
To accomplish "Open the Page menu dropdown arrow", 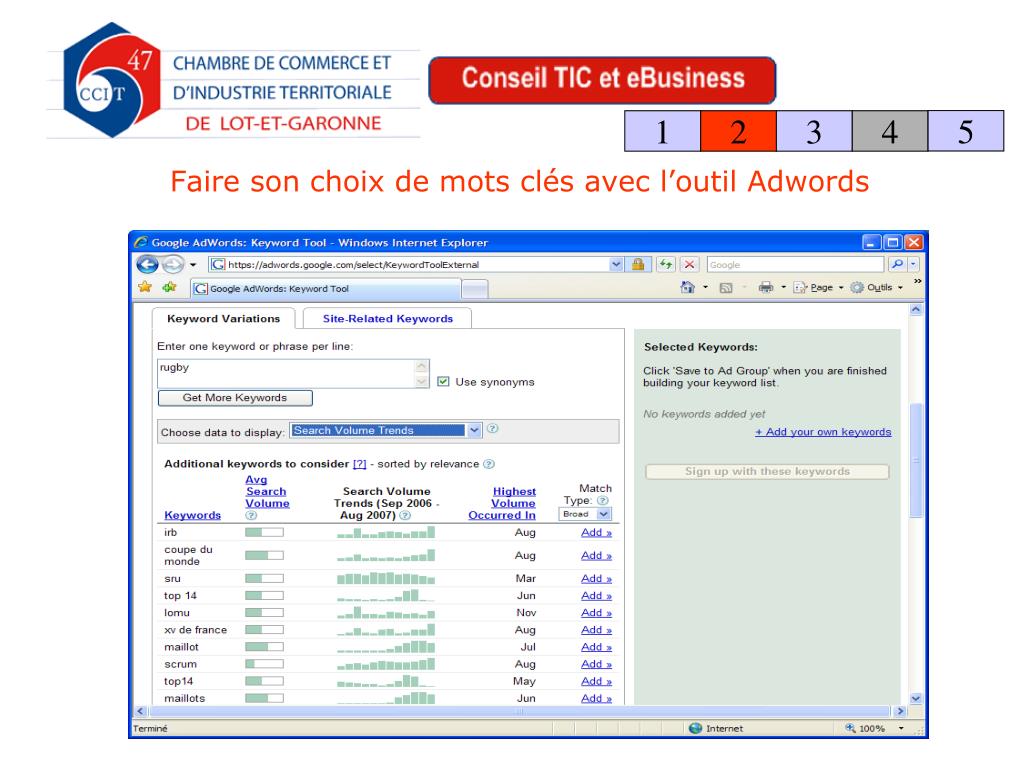I will click(x=841, y=287).
